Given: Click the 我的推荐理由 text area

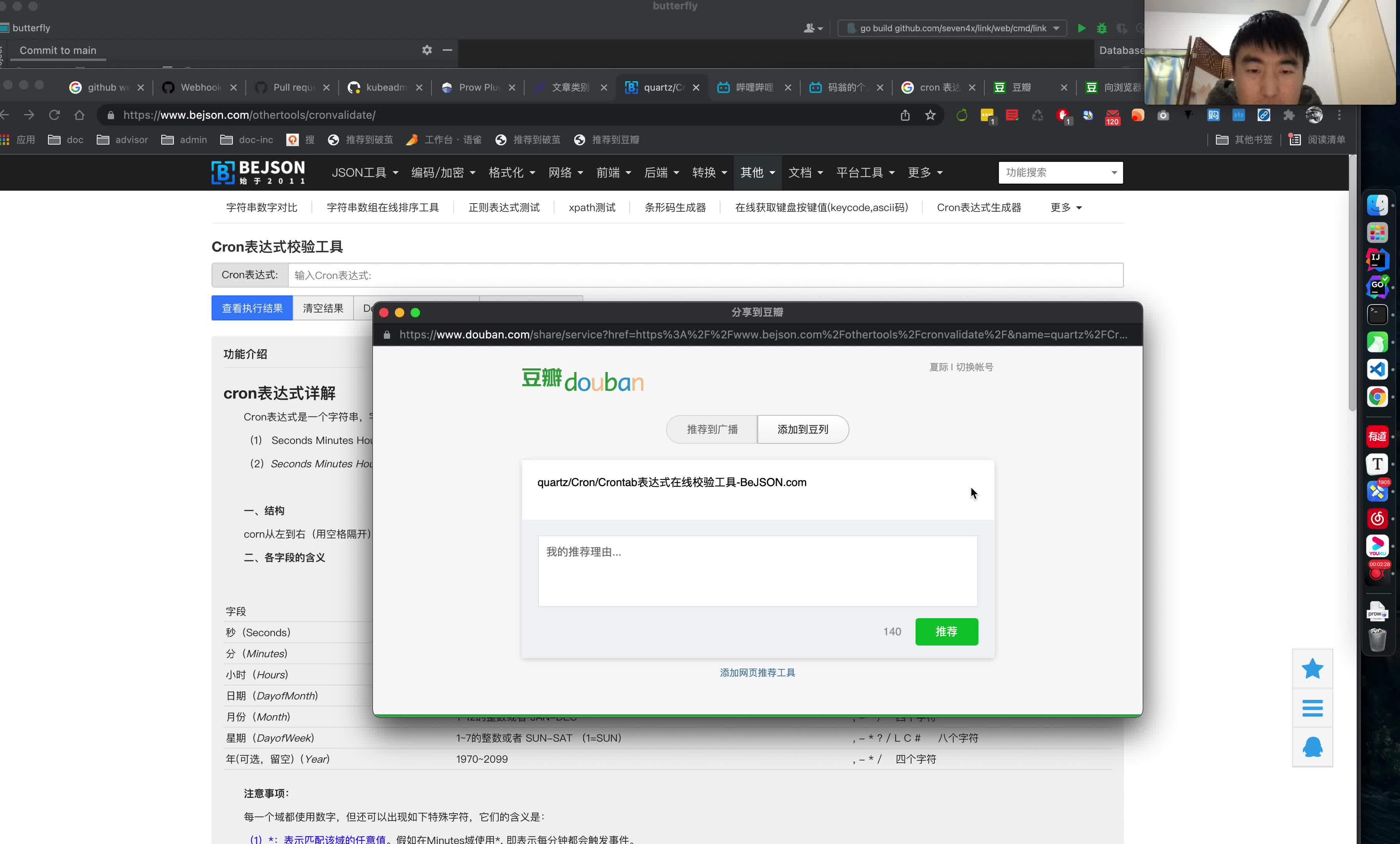Looking at the screenshot, I should click(x=757, y=570).
